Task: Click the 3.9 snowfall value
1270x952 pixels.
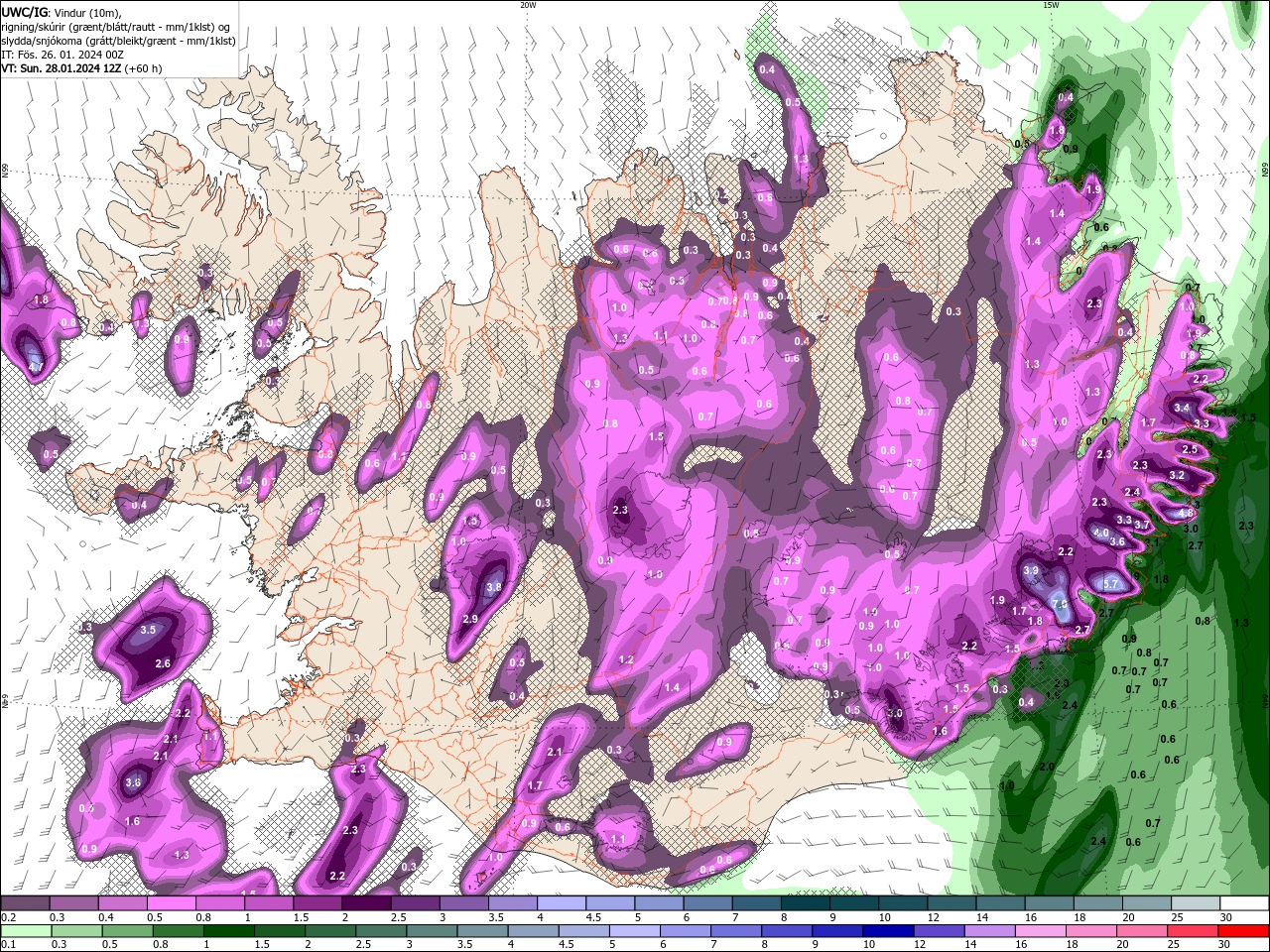Action: coord(1031,571)
